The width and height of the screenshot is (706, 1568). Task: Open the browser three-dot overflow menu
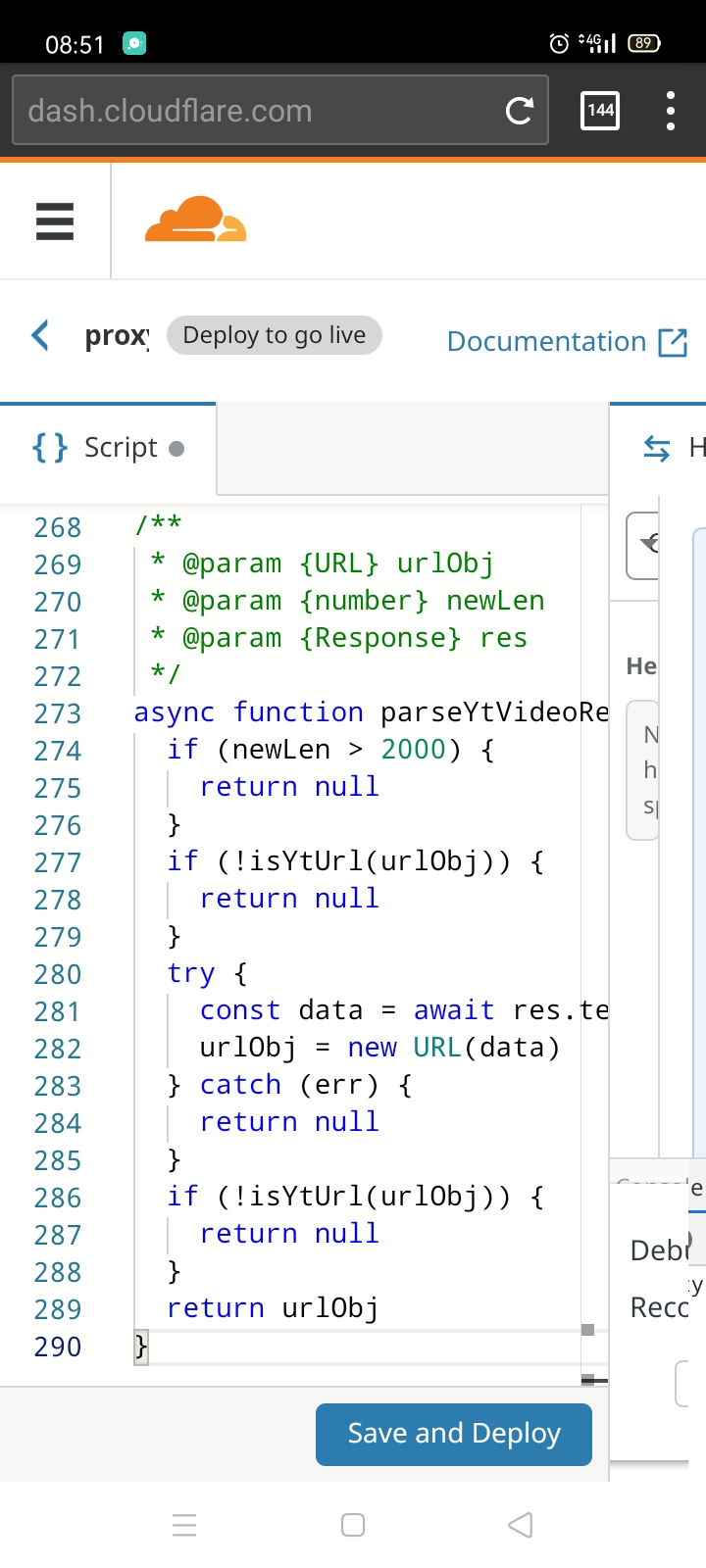(x=671, y=111)
